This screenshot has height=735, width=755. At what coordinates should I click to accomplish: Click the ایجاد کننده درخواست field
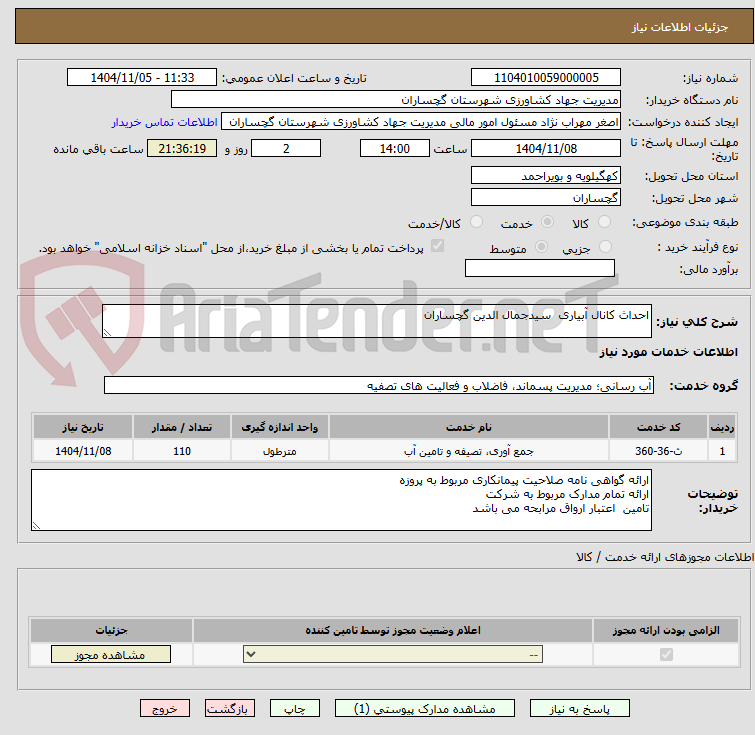click(x=421, y=122)
